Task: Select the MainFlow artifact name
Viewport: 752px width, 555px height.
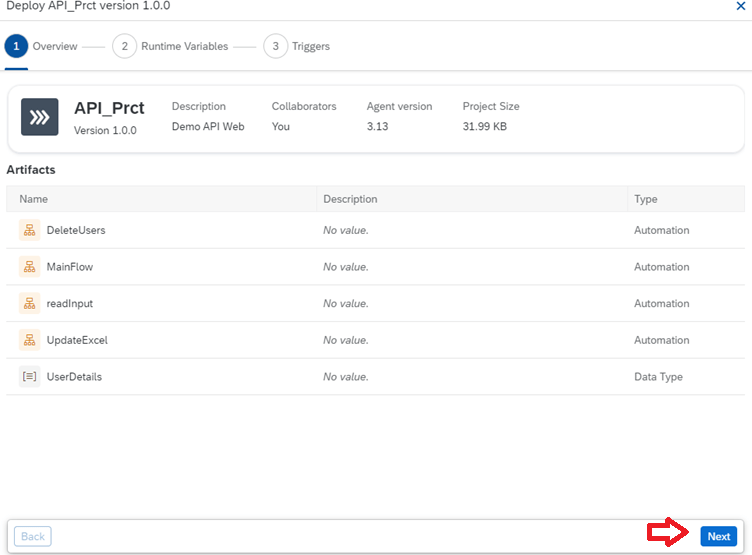Action: pyautogui.click(x=70, y=267)
